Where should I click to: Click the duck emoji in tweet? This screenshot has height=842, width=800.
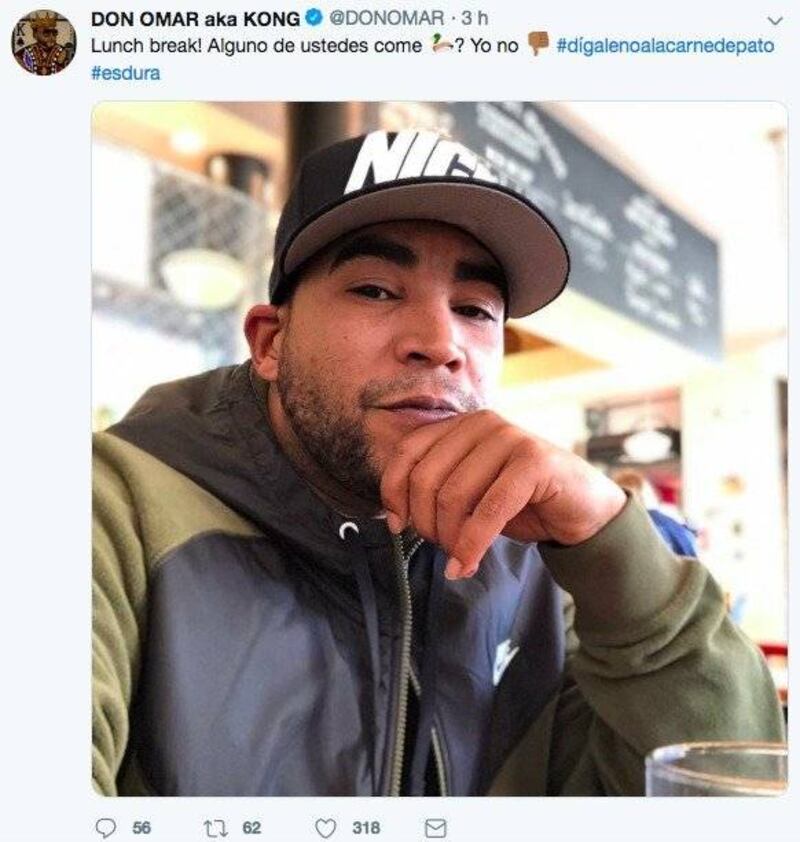441,45
